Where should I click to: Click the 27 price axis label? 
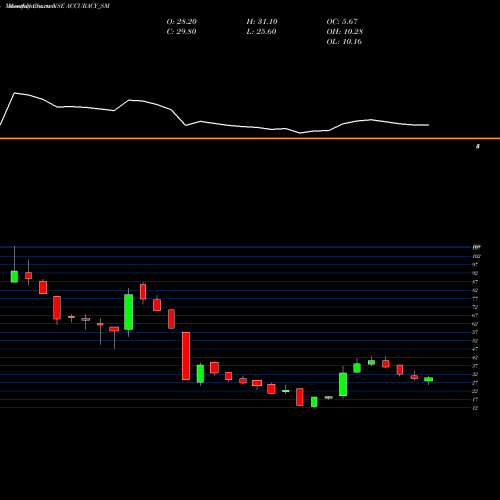[475, 383]
